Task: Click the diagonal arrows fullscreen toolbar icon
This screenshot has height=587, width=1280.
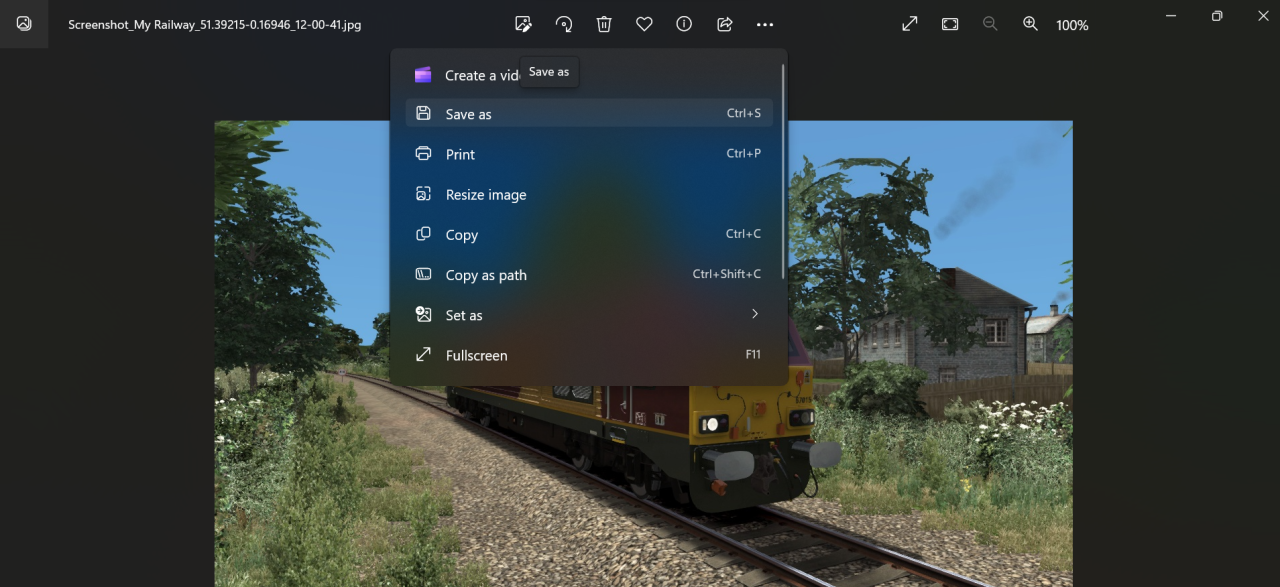Action: point(910,24)
